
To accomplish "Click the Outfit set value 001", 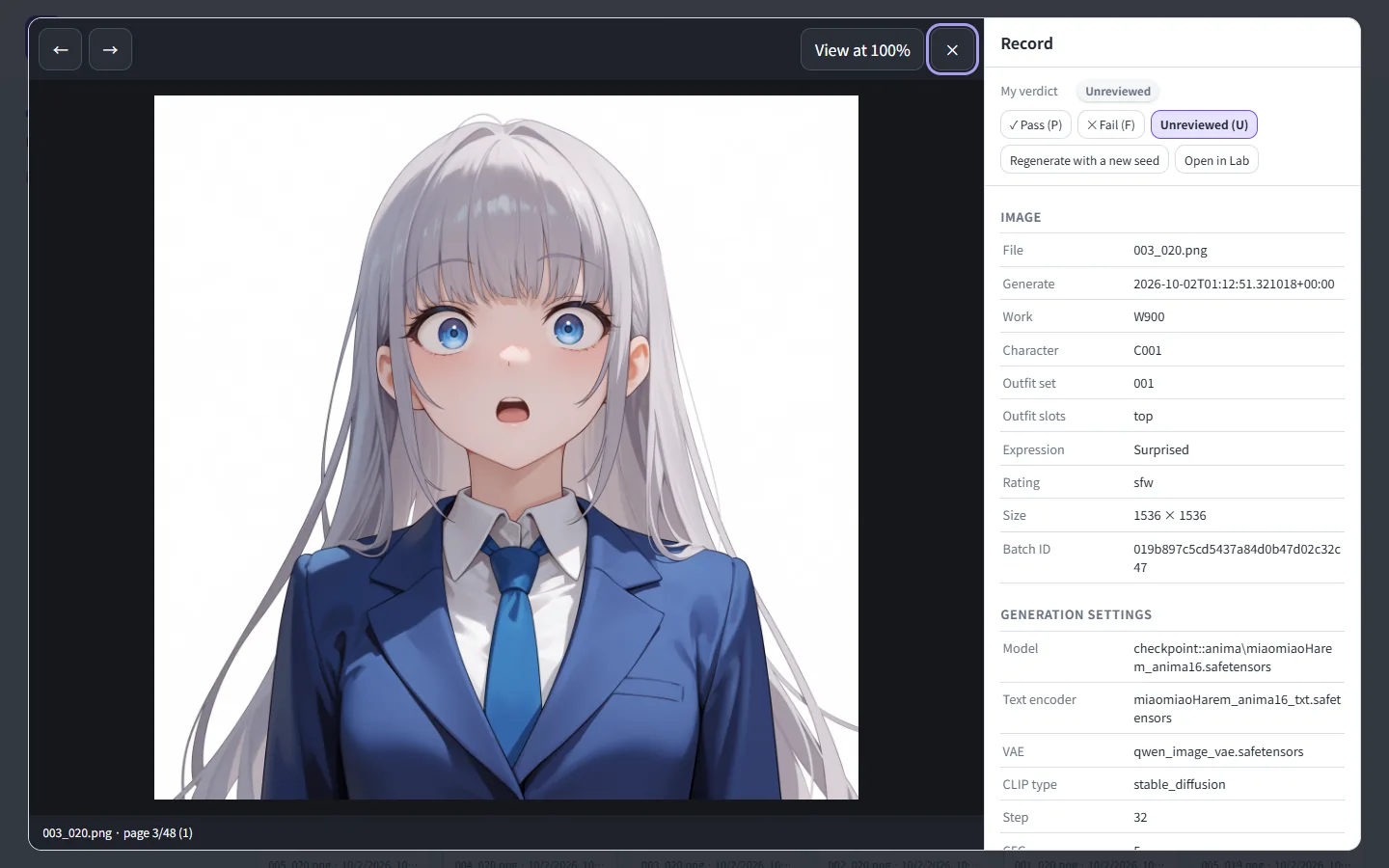I will [x=1143, y=383].
